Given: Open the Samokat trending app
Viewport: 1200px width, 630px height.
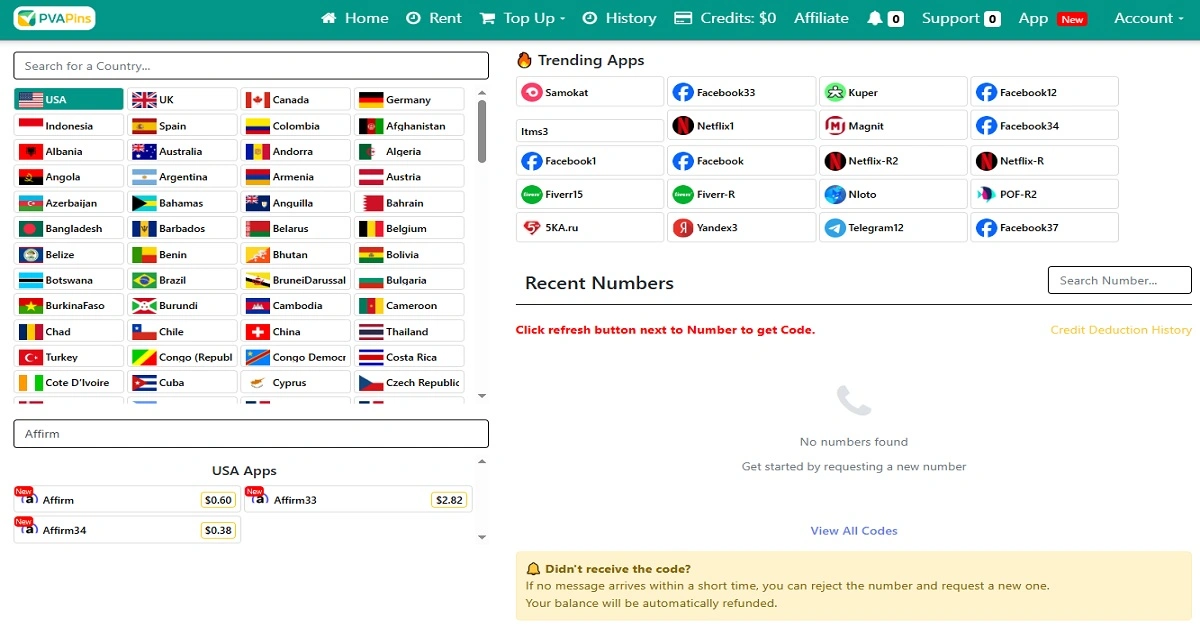Looking at the screenshot, I should click(x=590, y=92).
